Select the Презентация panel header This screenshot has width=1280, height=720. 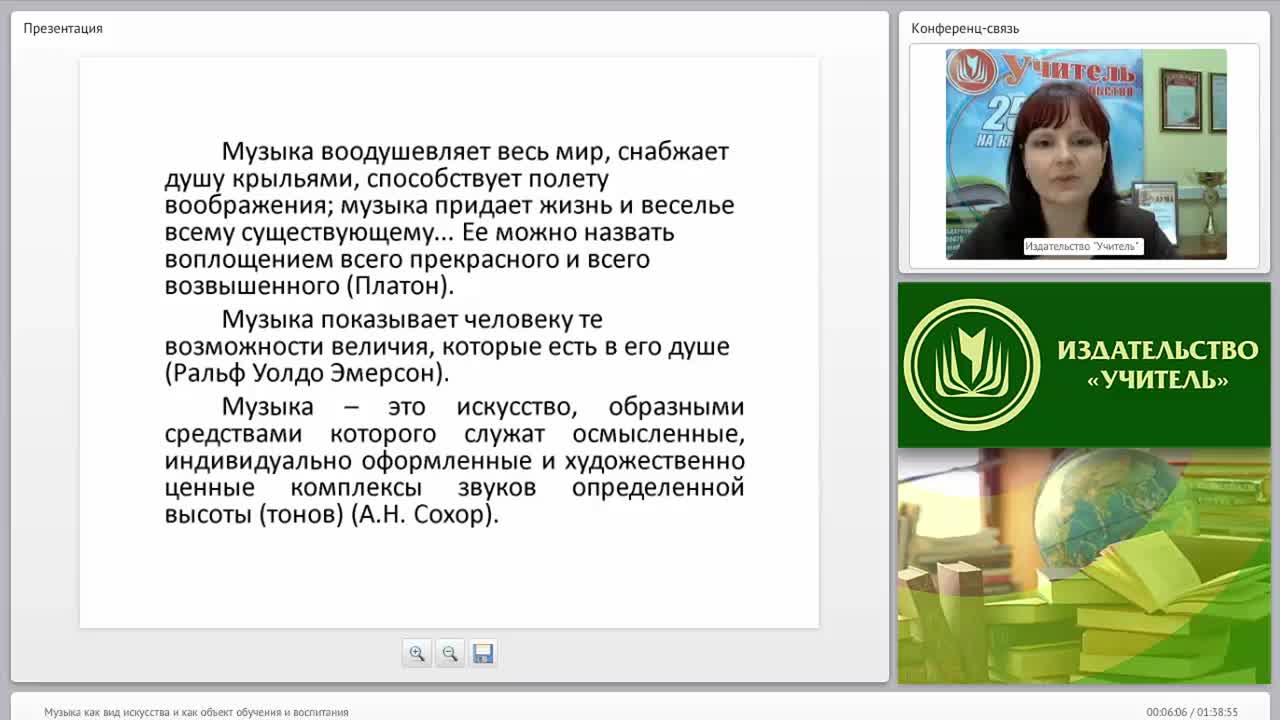pyautogui.click(x=63, y=28)
